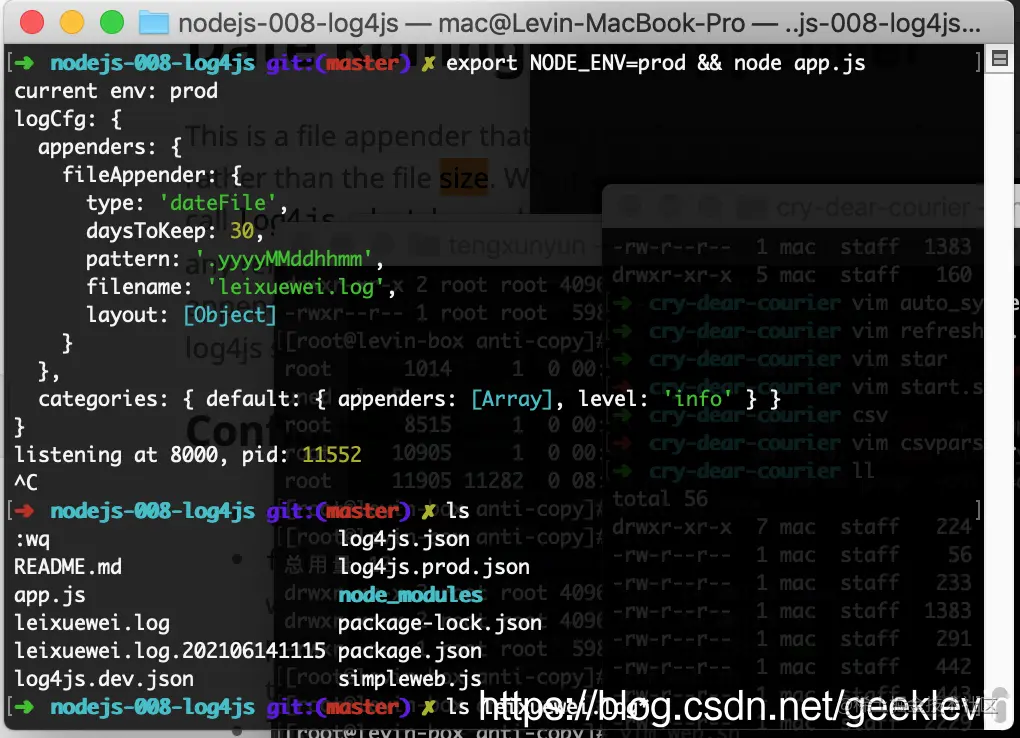
Task: Click log4js.json in the listing
Action: click(x=403, y=539)
